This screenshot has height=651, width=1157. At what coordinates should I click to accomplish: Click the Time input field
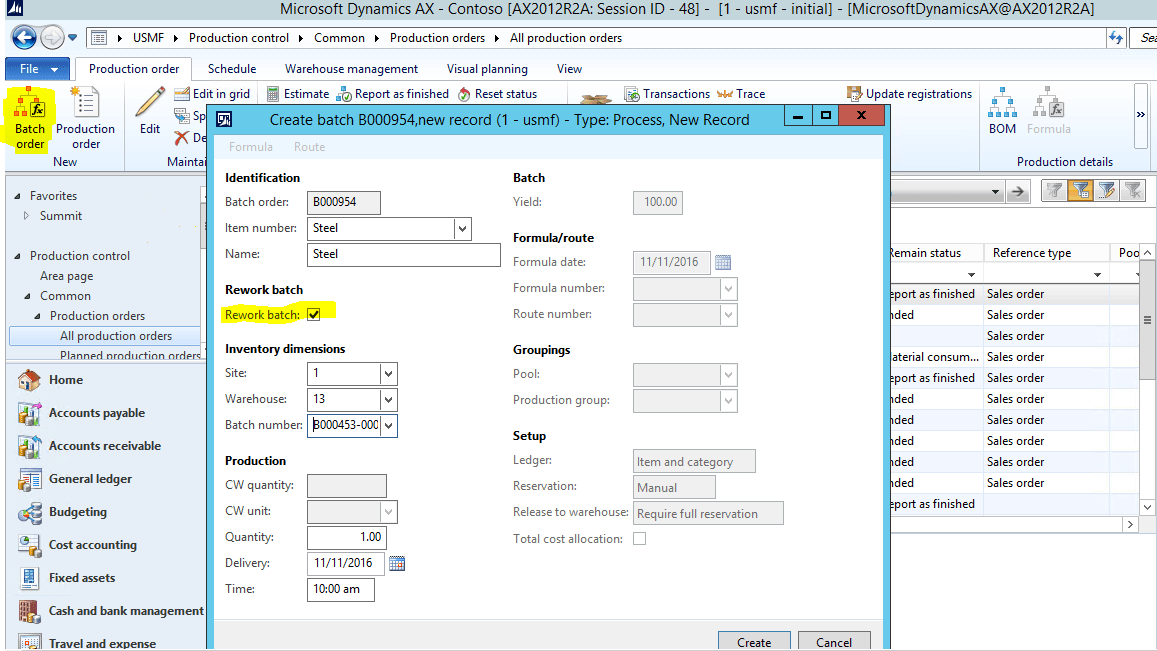[x=340, y=589]
